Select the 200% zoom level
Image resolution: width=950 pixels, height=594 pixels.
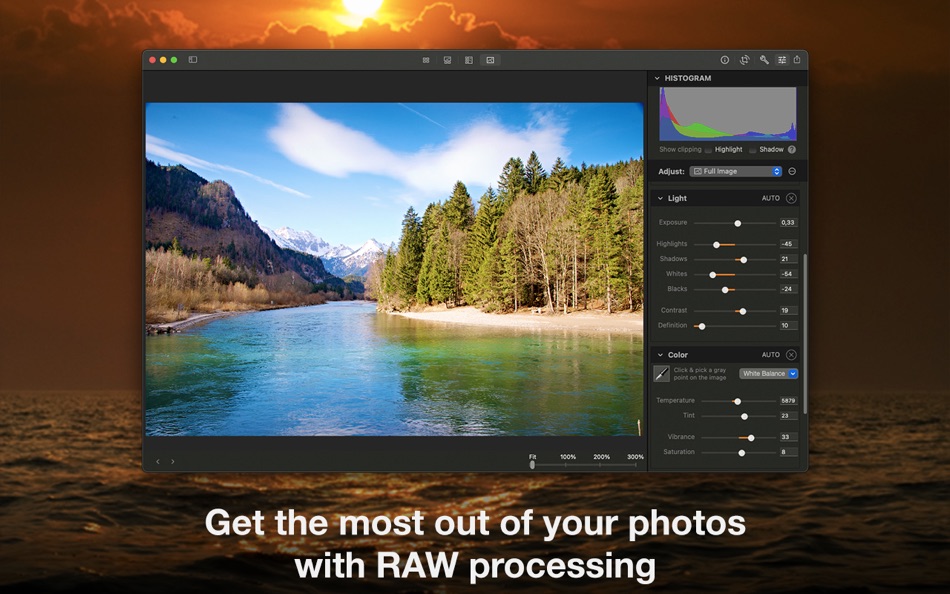(x=601, y=456)
